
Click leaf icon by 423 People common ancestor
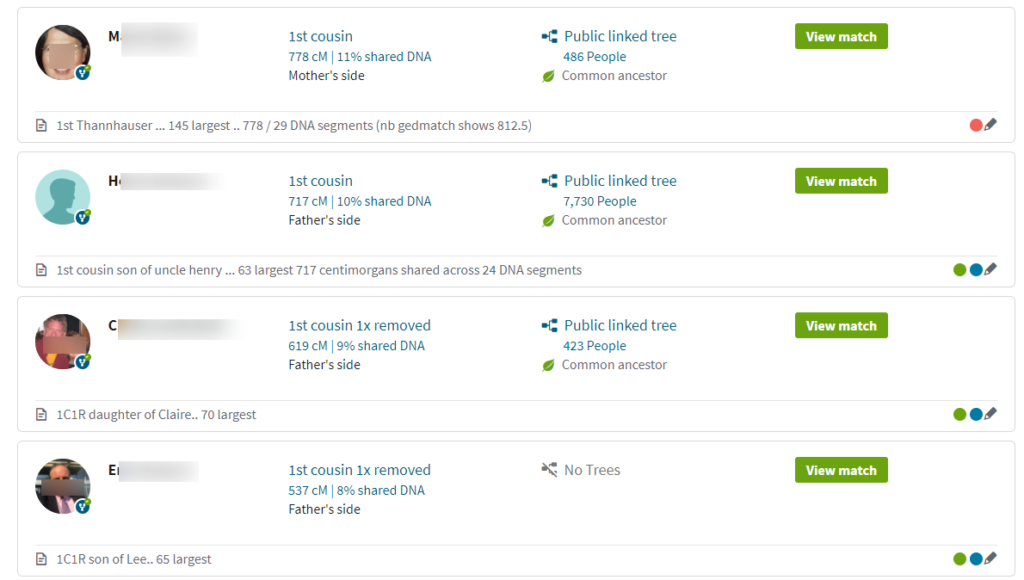click(x=549, y=365)
